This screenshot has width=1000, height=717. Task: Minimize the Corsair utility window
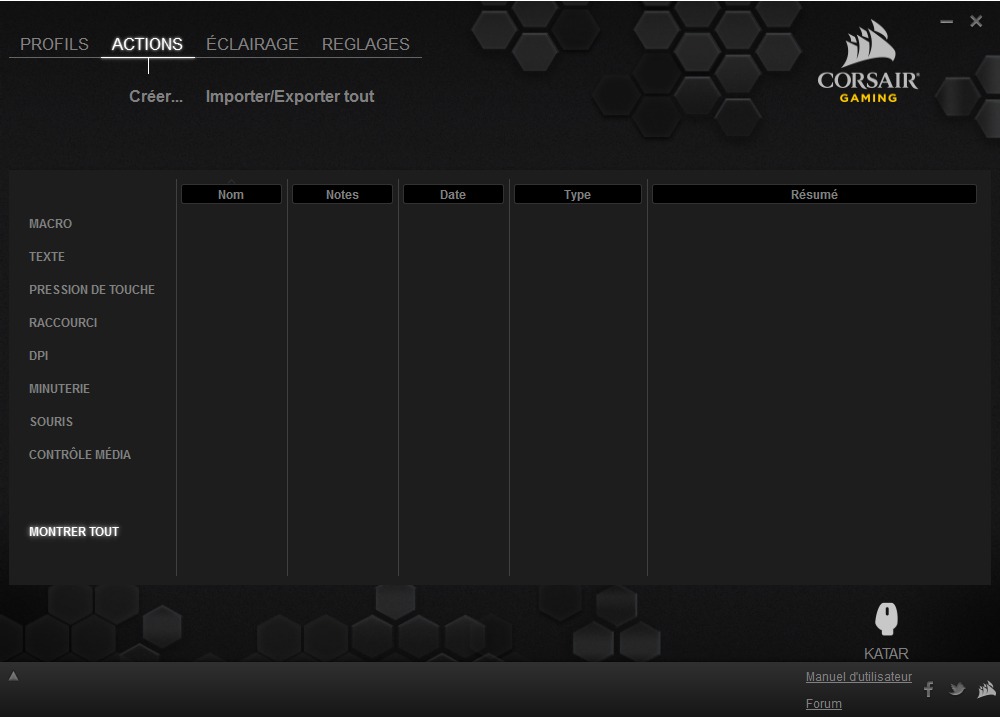(947, 22)
